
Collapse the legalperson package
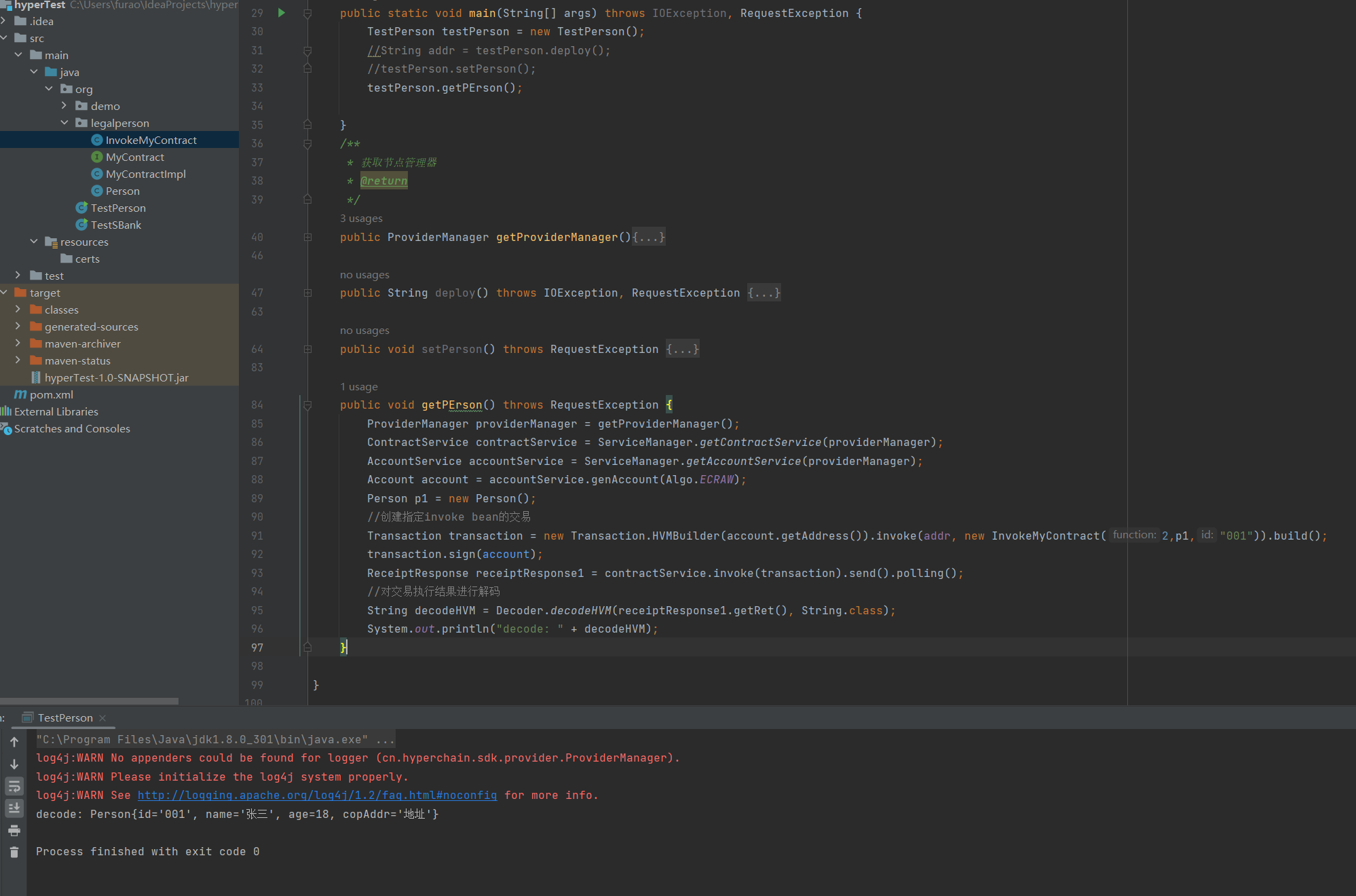pos(64,123)
